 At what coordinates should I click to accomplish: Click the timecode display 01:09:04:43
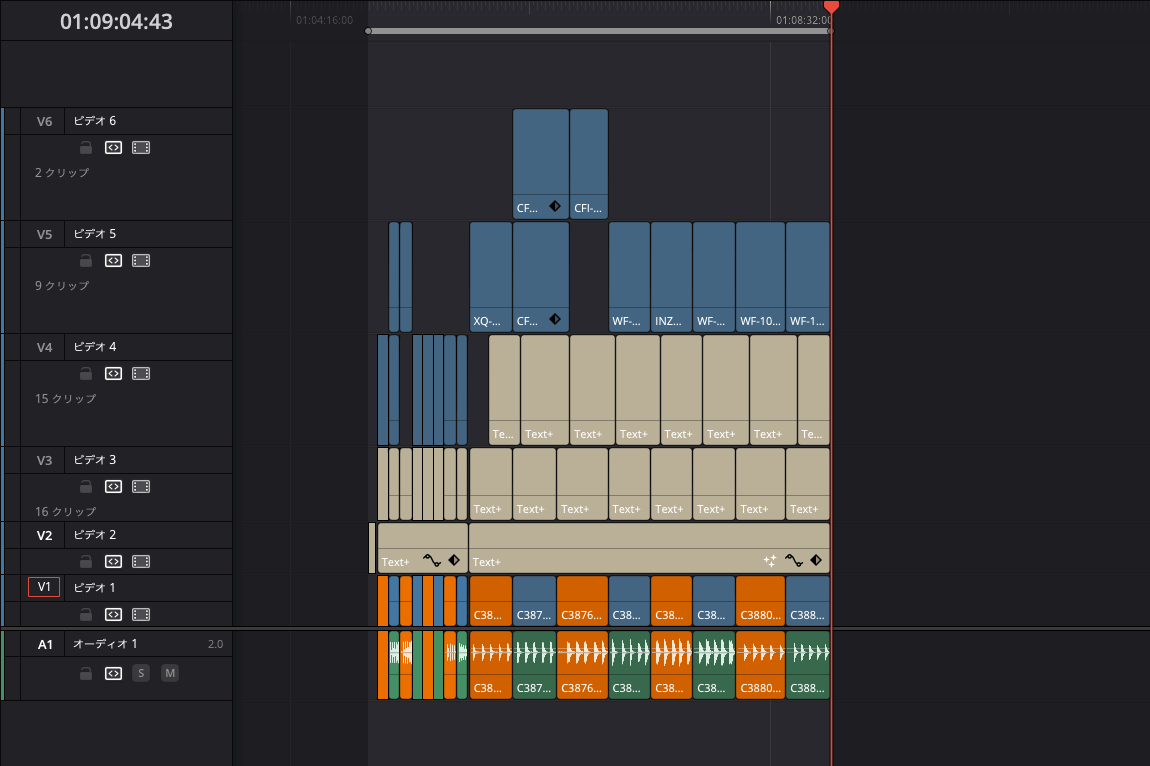click(x=116, y=21)
